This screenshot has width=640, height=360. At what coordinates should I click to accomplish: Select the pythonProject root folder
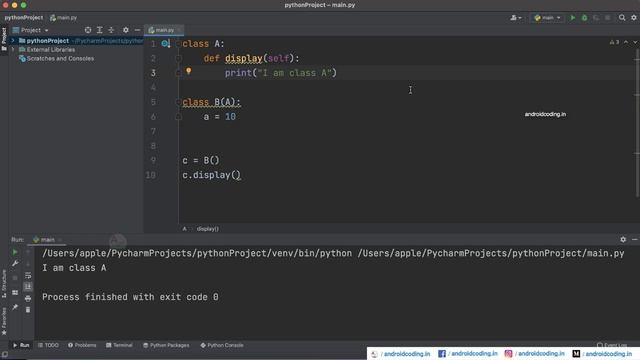pos(47,41)
